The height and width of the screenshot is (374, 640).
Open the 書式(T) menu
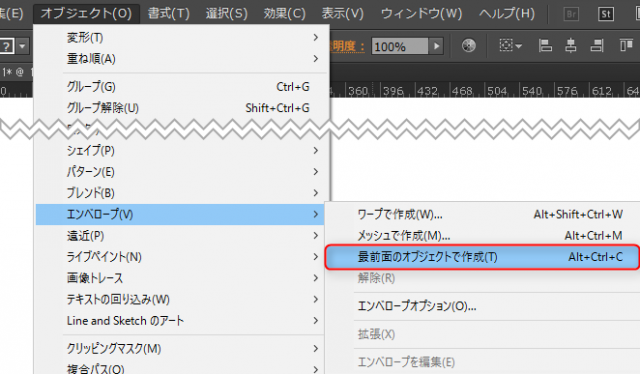169,14
